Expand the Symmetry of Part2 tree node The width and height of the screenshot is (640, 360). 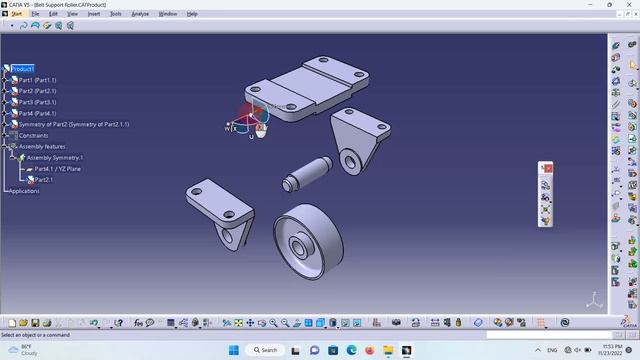(x=4, y=124)
